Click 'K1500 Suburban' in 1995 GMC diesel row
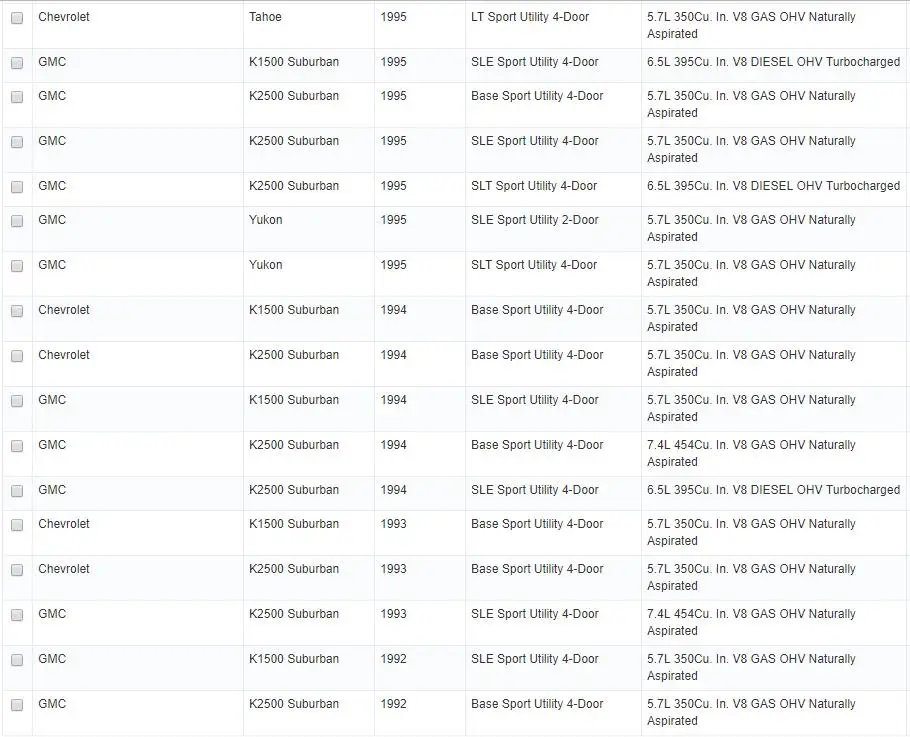The width and height of the screenshot is (910, 737). (294, 62)
